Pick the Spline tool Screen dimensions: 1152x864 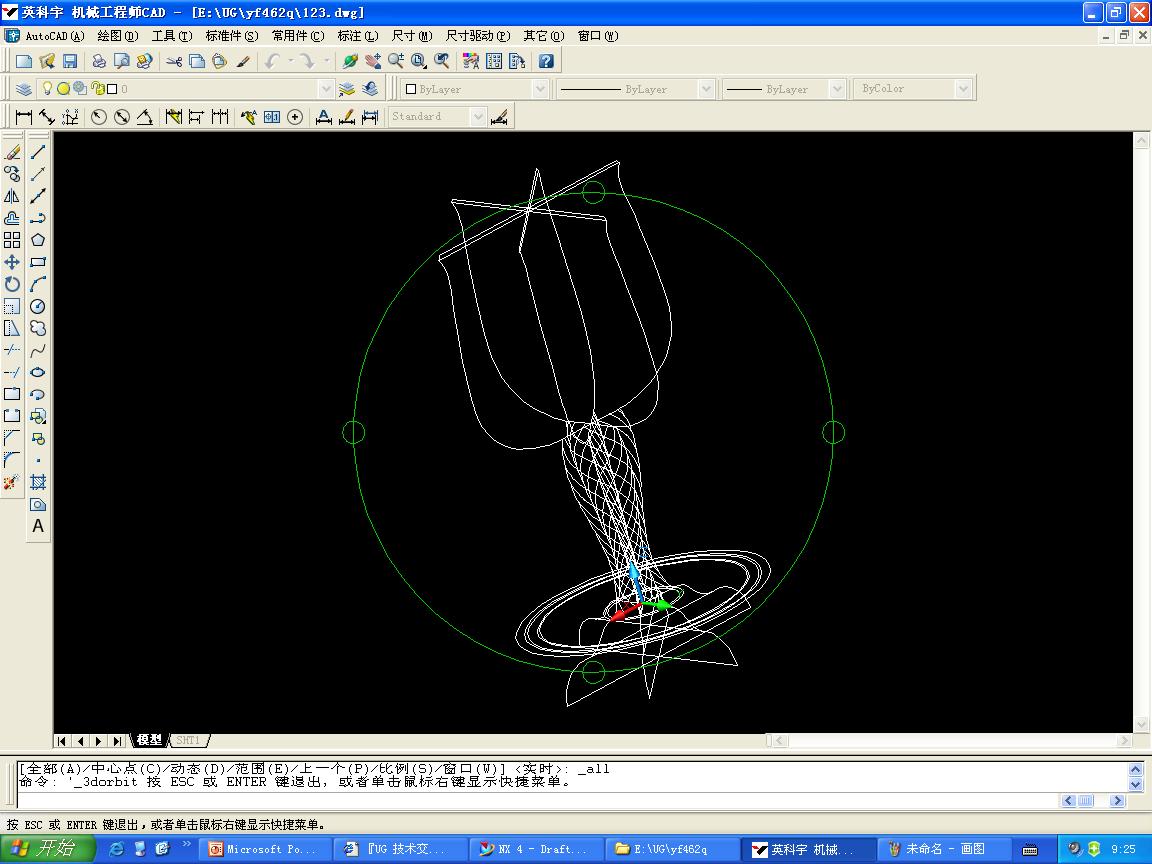pyautogui.click(x=38, y=350)
